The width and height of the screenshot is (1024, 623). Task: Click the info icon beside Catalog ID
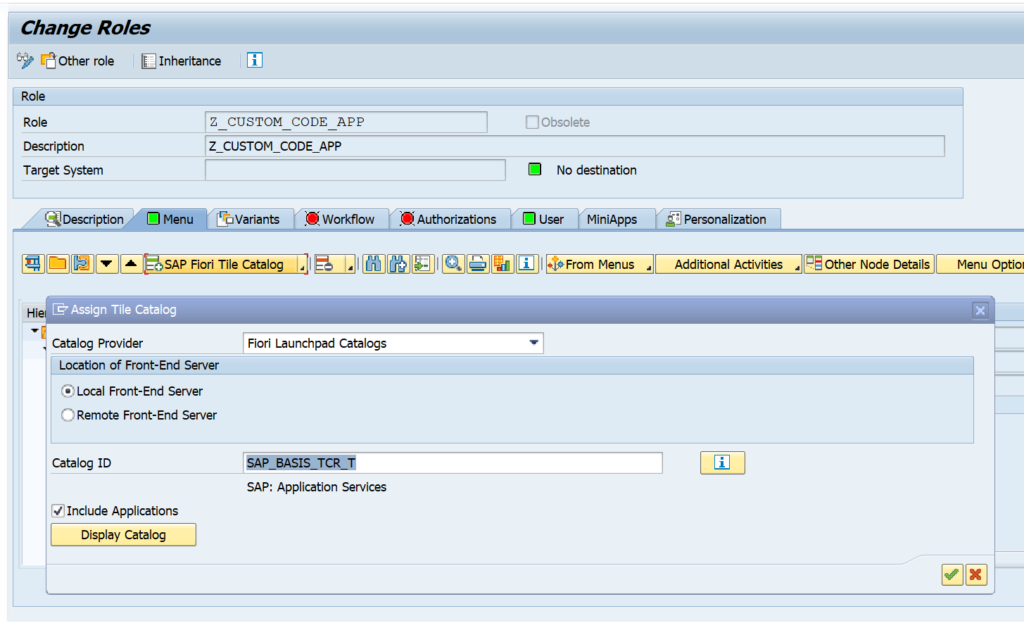(722, 462)
